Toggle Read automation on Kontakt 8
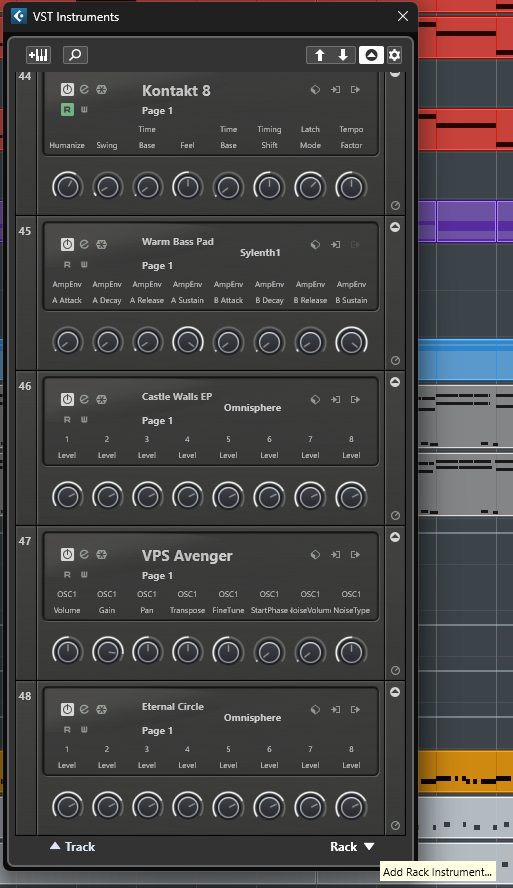This screenshot has width=513, height=888. (x=67, y=109)
